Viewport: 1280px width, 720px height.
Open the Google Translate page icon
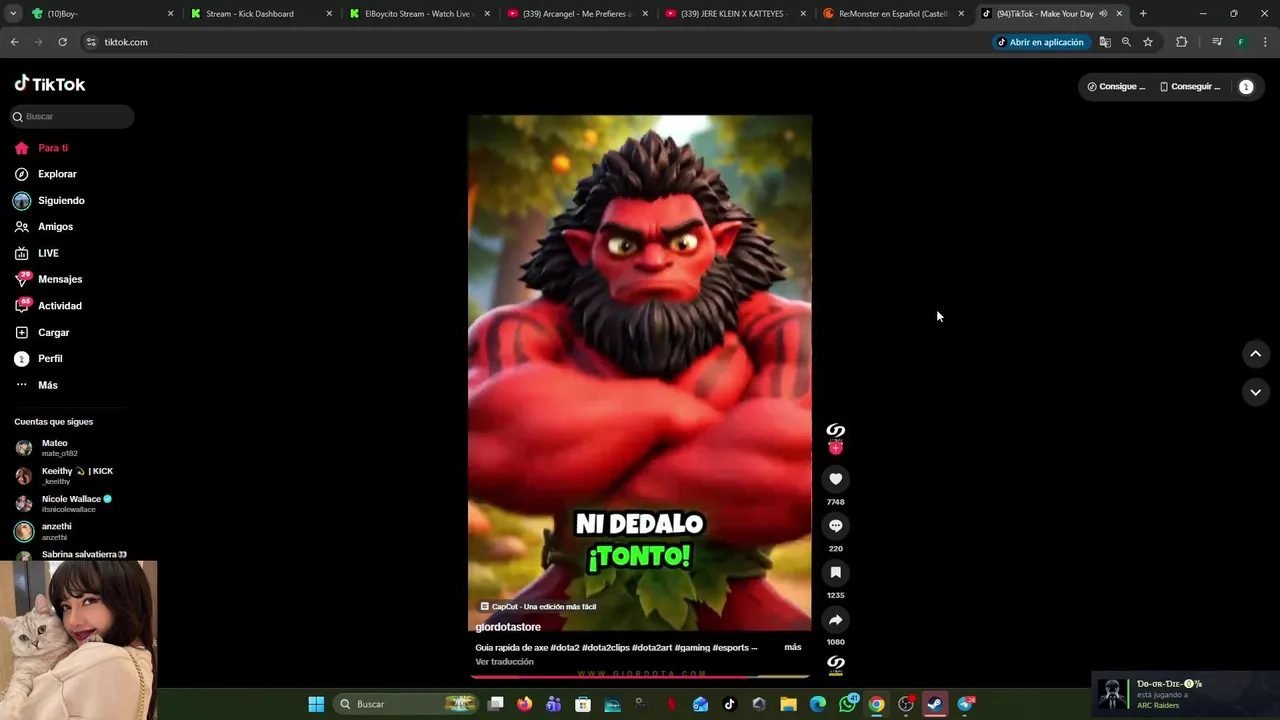point(1105,42)
